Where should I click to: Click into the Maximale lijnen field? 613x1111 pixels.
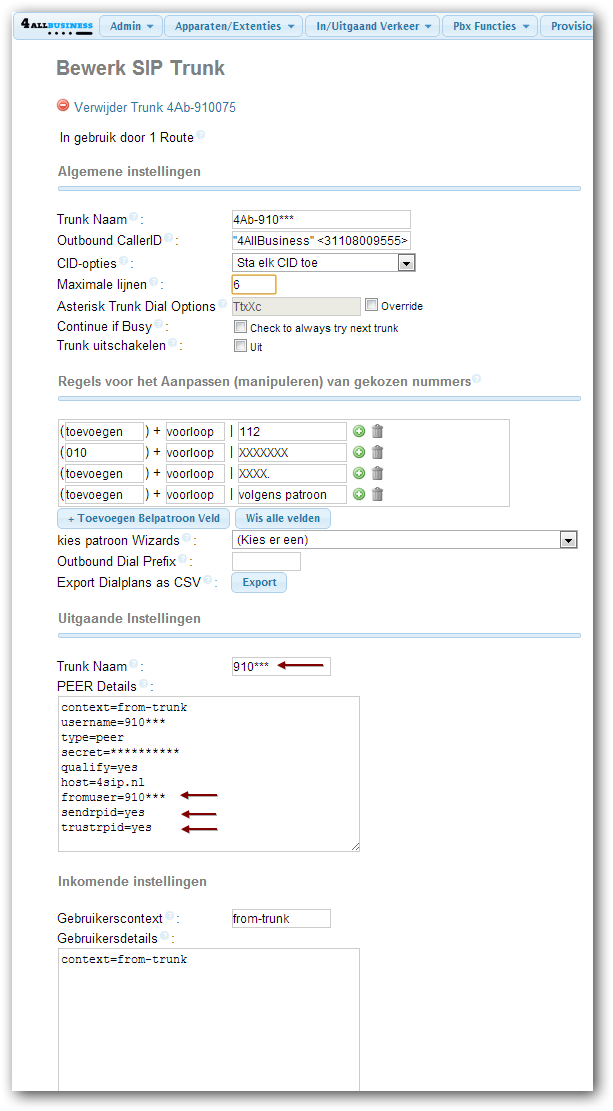254,284
